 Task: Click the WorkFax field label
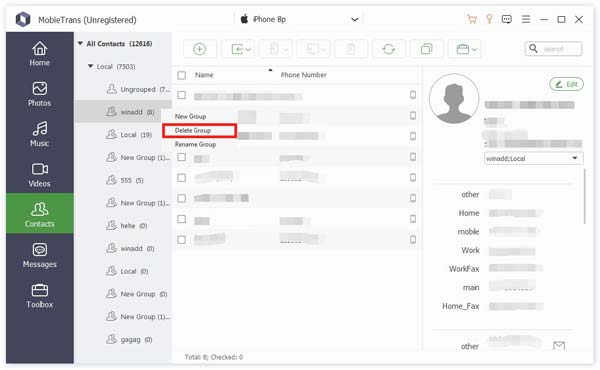point(464,269)
